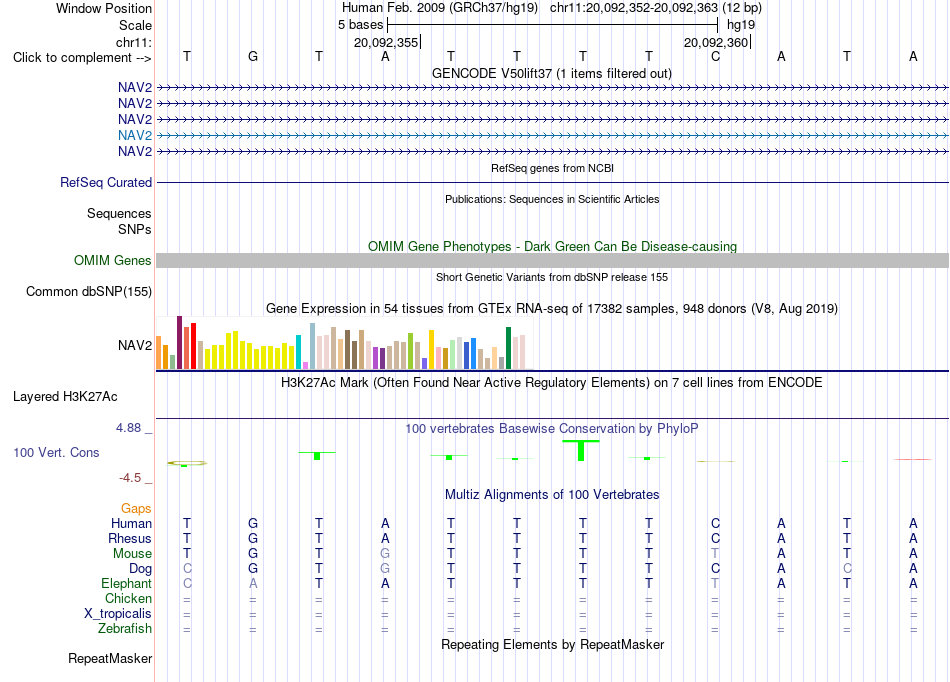Click the chr11:20,092,352-20,092,363 position text
Image resolution: width=950 pixels, height=682 pixels.
click(634, 8)
